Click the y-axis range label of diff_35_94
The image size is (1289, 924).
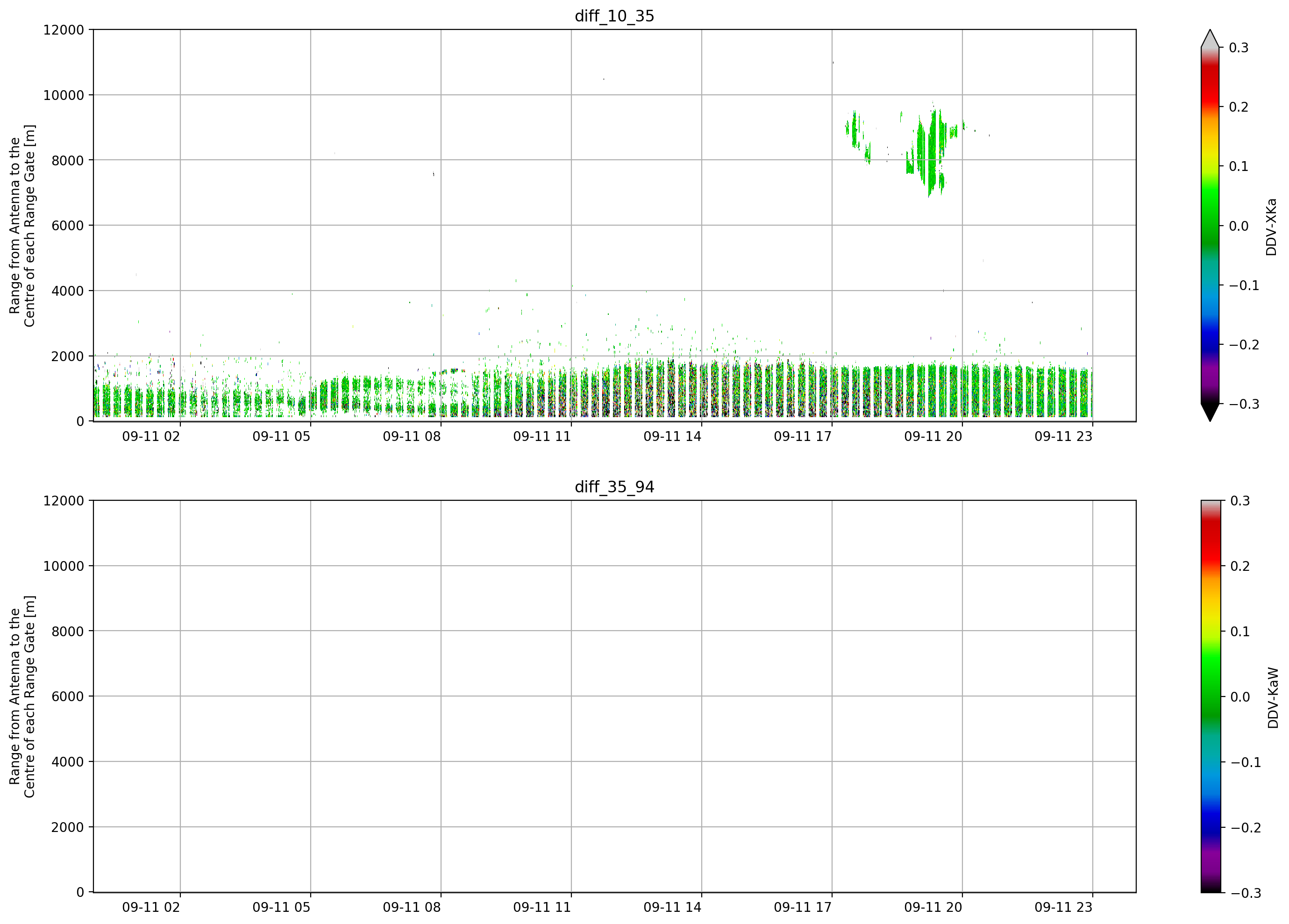coord(22,697)
